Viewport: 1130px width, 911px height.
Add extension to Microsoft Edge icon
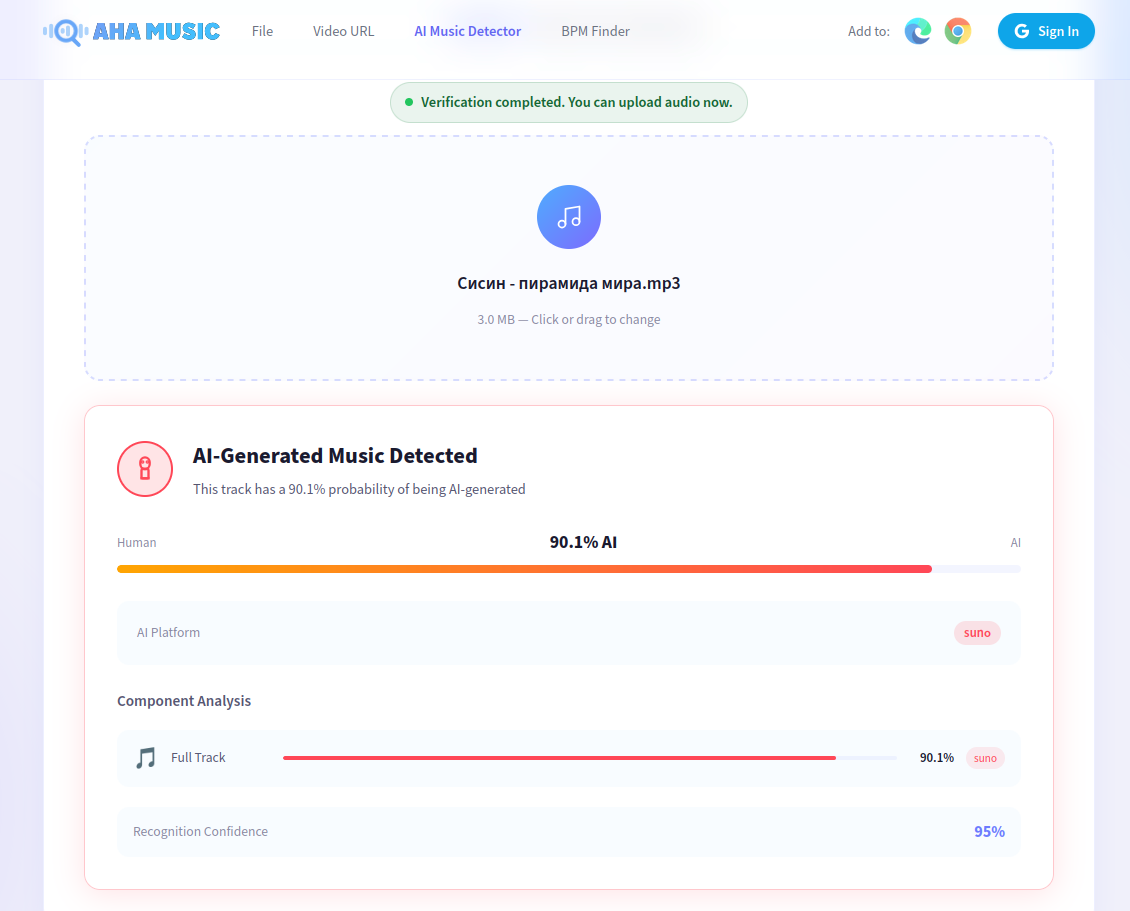[x=917, y=31]
